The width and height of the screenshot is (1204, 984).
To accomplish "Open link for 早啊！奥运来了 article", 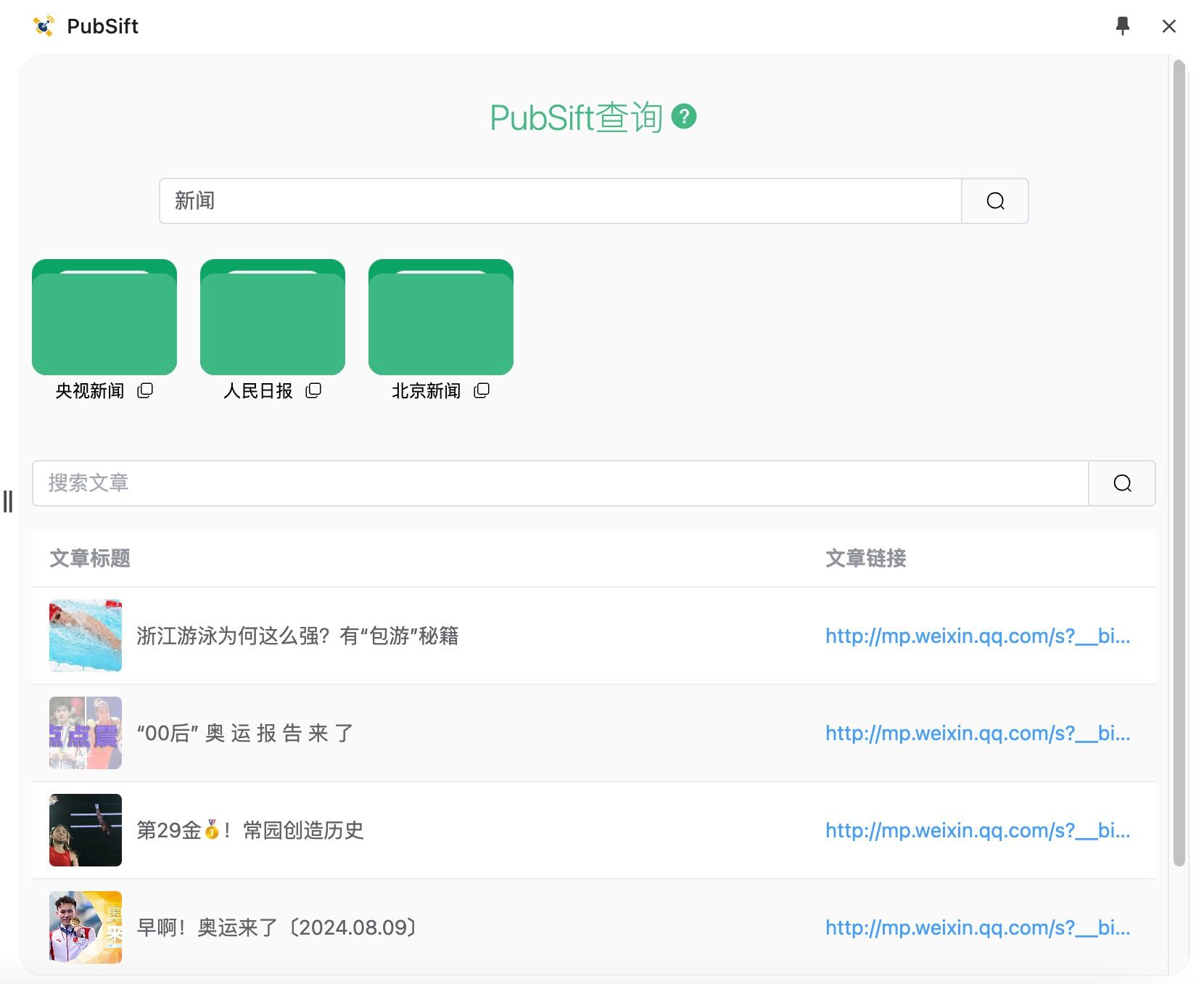I will (978, 927).
